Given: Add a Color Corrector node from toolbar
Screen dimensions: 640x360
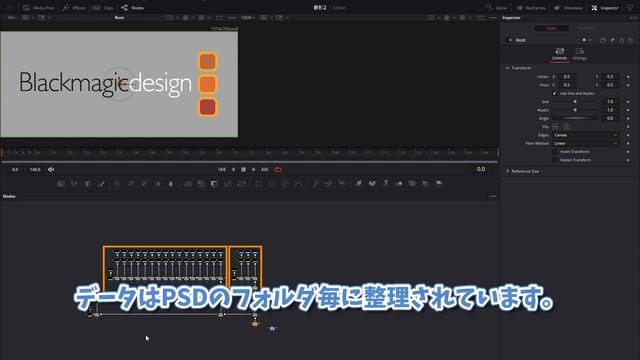Looking at the screenshot, I should pos(117,184).
